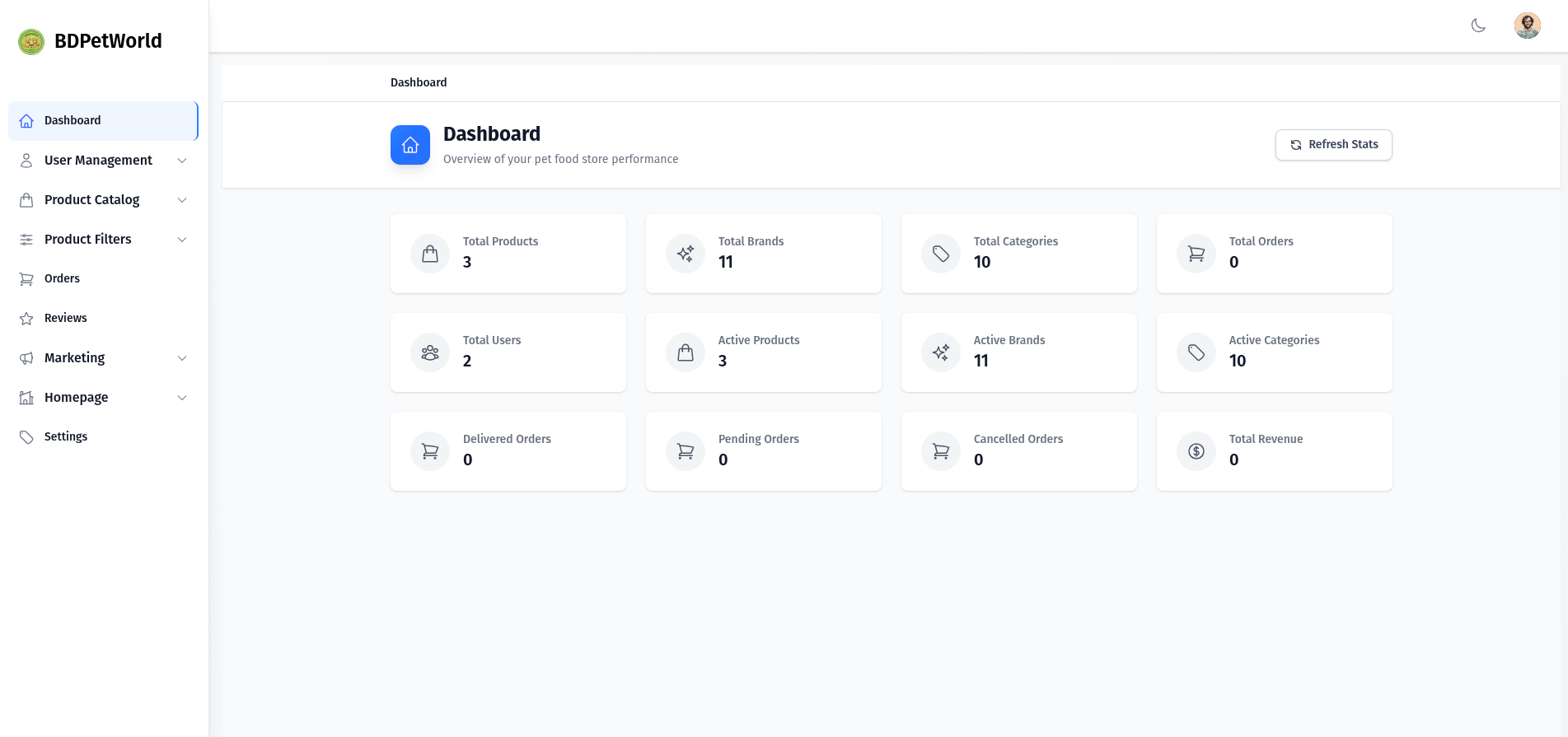
Task: Click the Homepage chart icon
Action: tap(26, 398)
